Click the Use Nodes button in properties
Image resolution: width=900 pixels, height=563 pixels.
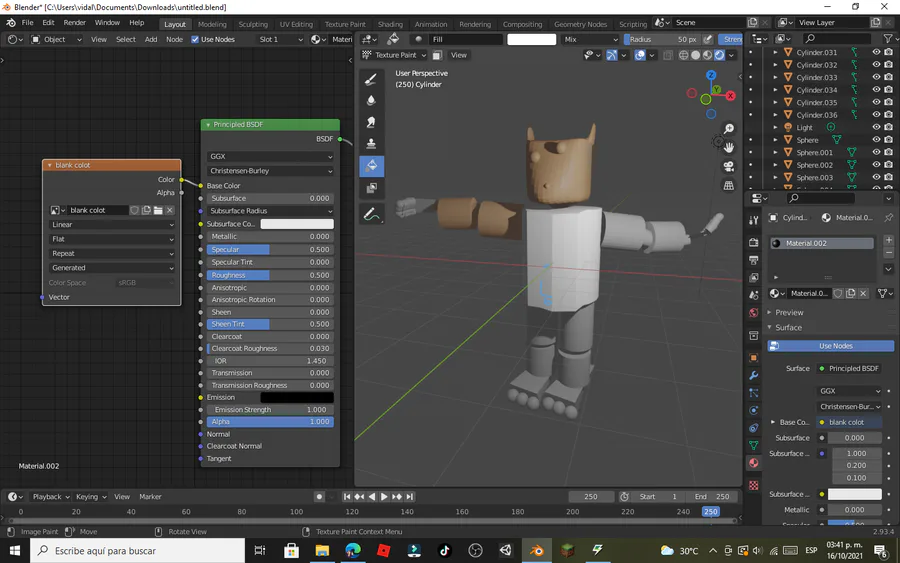(831, 345)
